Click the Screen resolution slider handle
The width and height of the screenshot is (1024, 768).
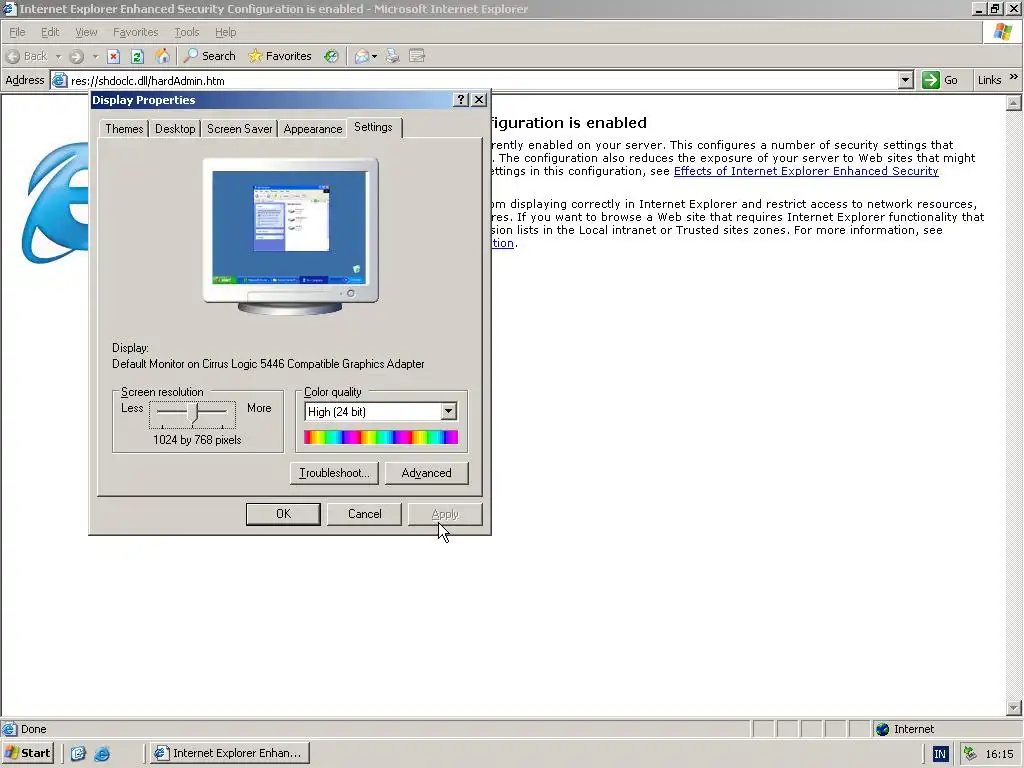(x=193, y=413)
